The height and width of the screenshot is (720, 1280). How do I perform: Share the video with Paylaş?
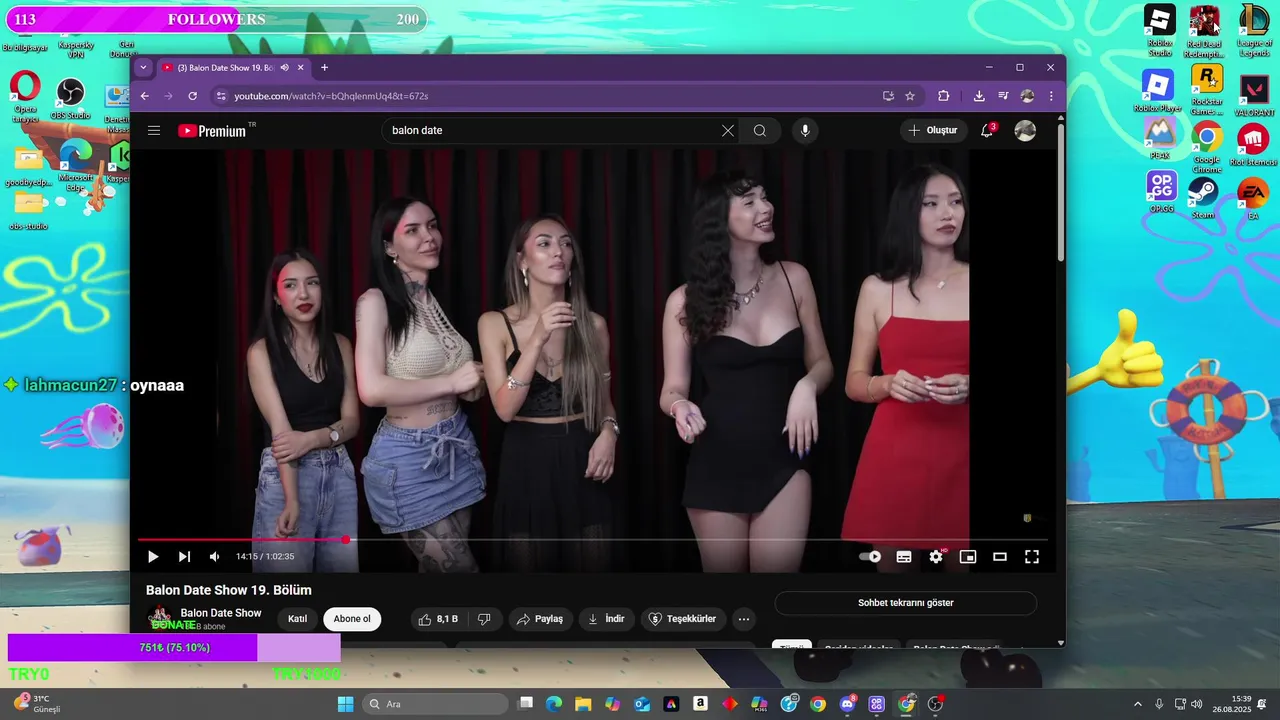coord(540,619)
